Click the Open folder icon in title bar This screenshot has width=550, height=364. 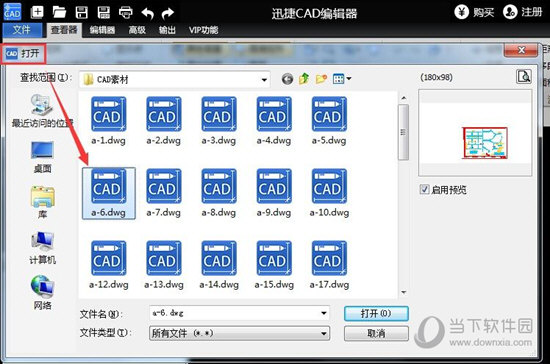[x=59, y=12]
